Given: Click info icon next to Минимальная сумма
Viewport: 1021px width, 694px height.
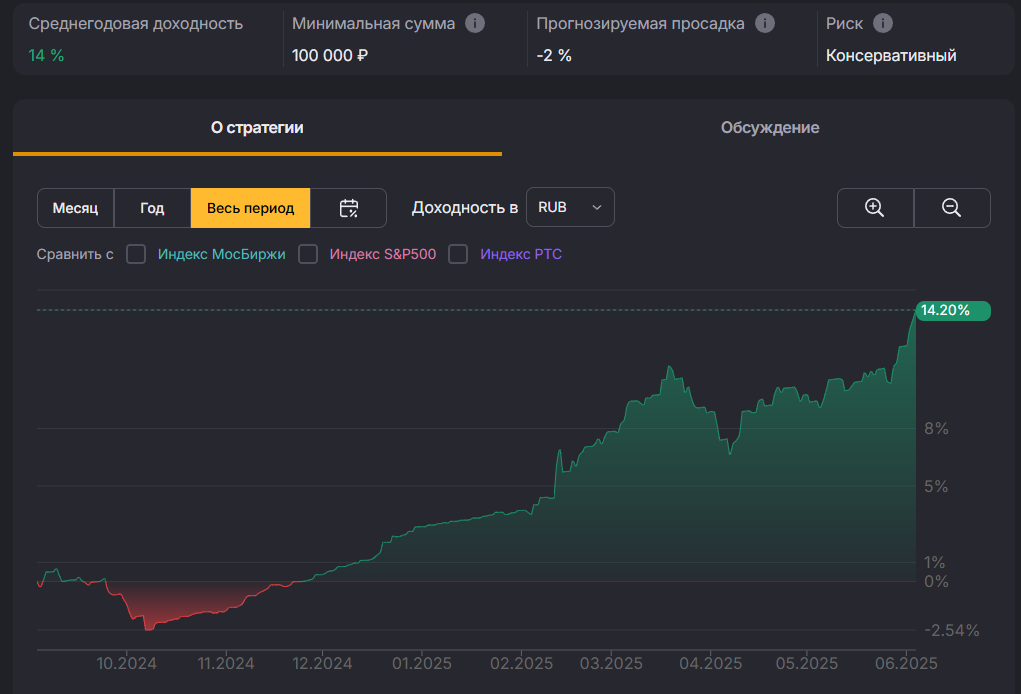Looking at the screenshot, I should point(475,23).
